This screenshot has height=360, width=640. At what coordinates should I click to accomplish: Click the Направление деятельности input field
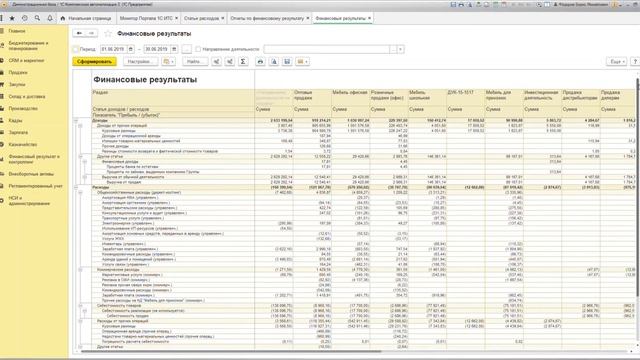pyautogui.click(x=327, y=49)
